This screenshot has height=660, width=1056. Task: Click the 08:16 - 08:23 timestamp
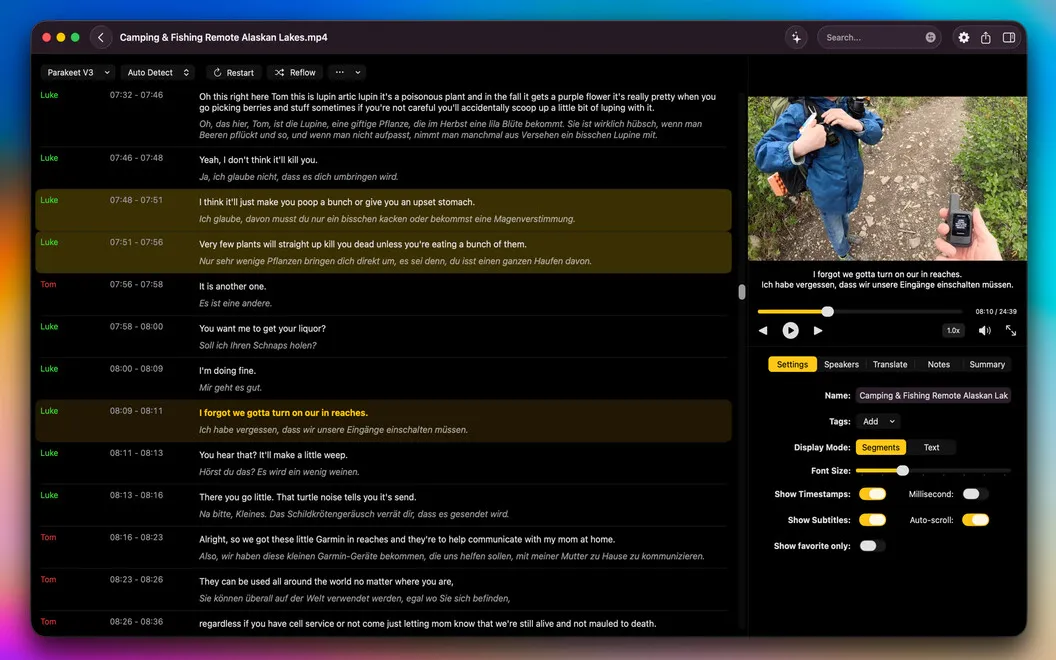point(136,537)
